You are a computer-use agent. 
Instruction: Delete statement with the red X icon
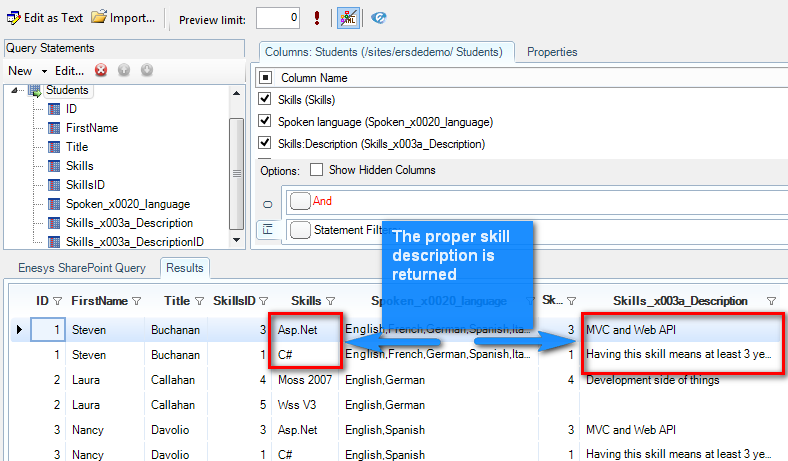coord(101,71)
